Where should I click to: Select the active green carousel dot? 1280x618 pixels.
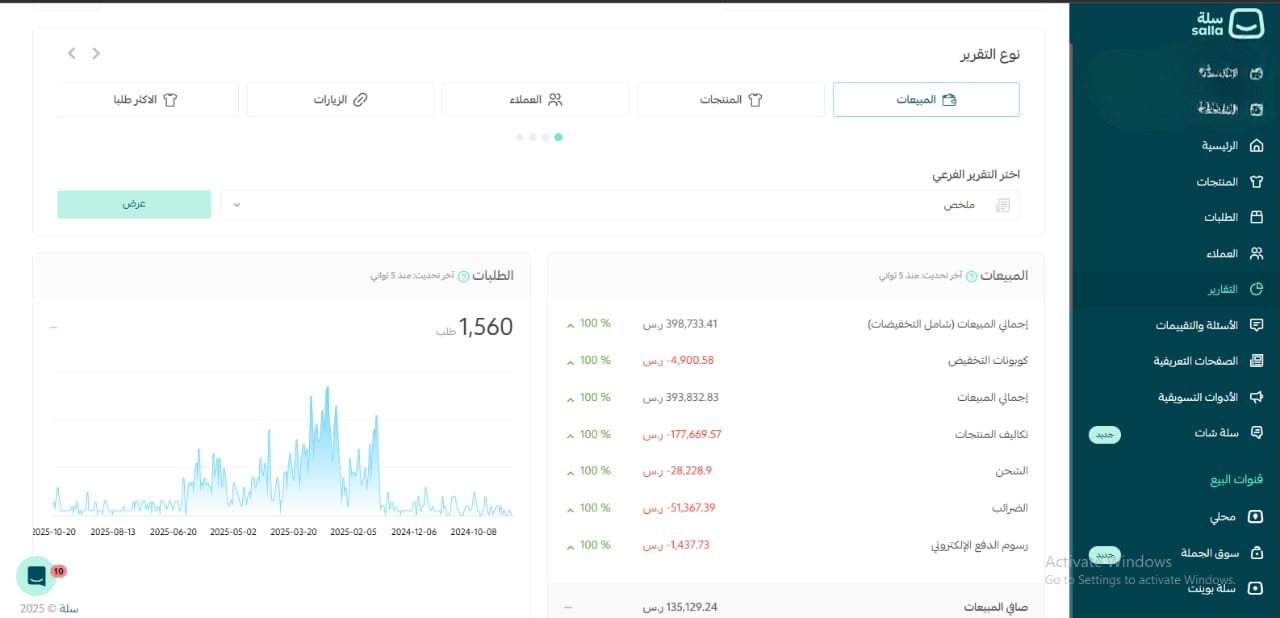[x=558, y=137]
